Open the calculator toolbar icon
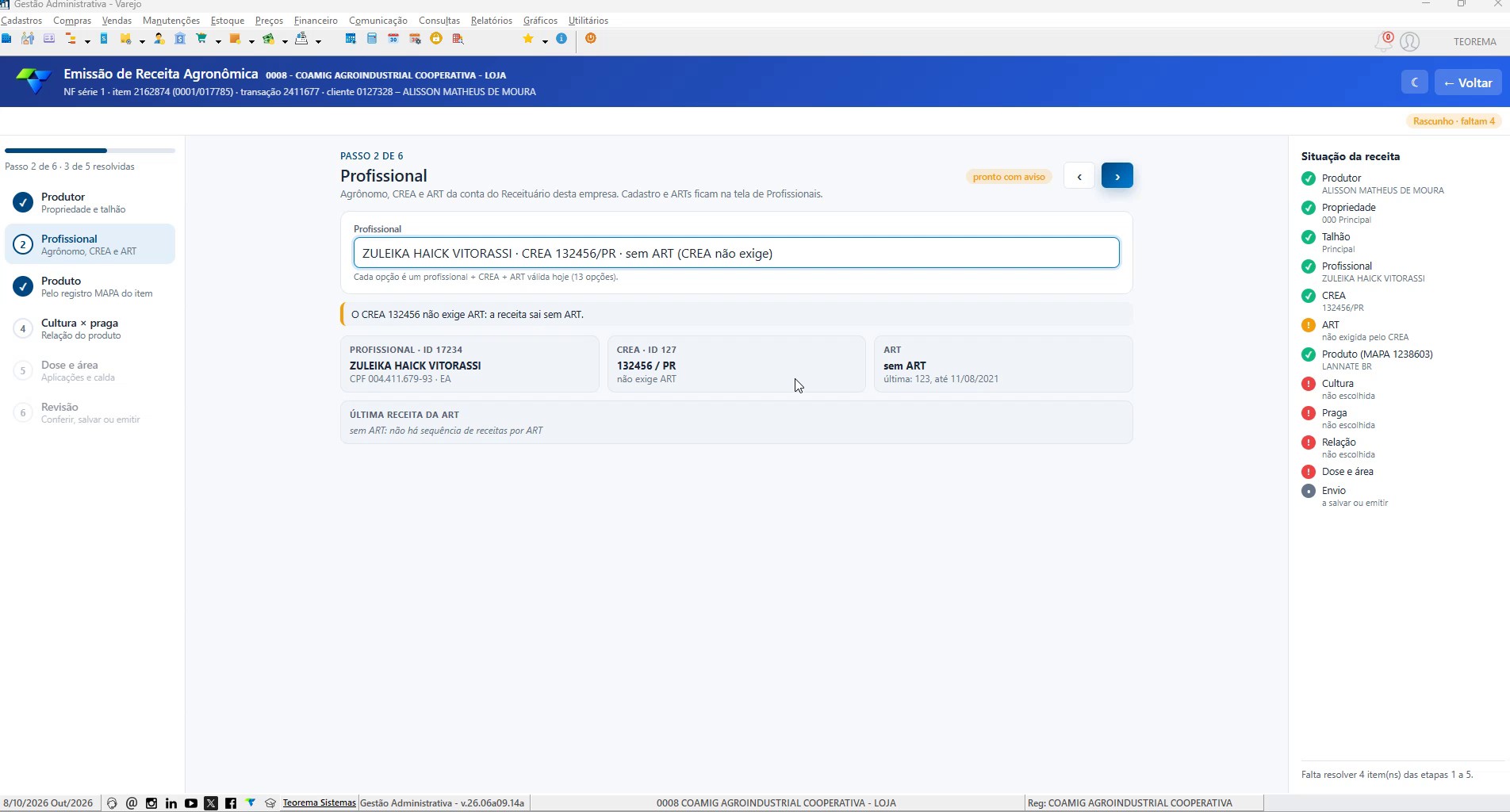 (371, 38)
